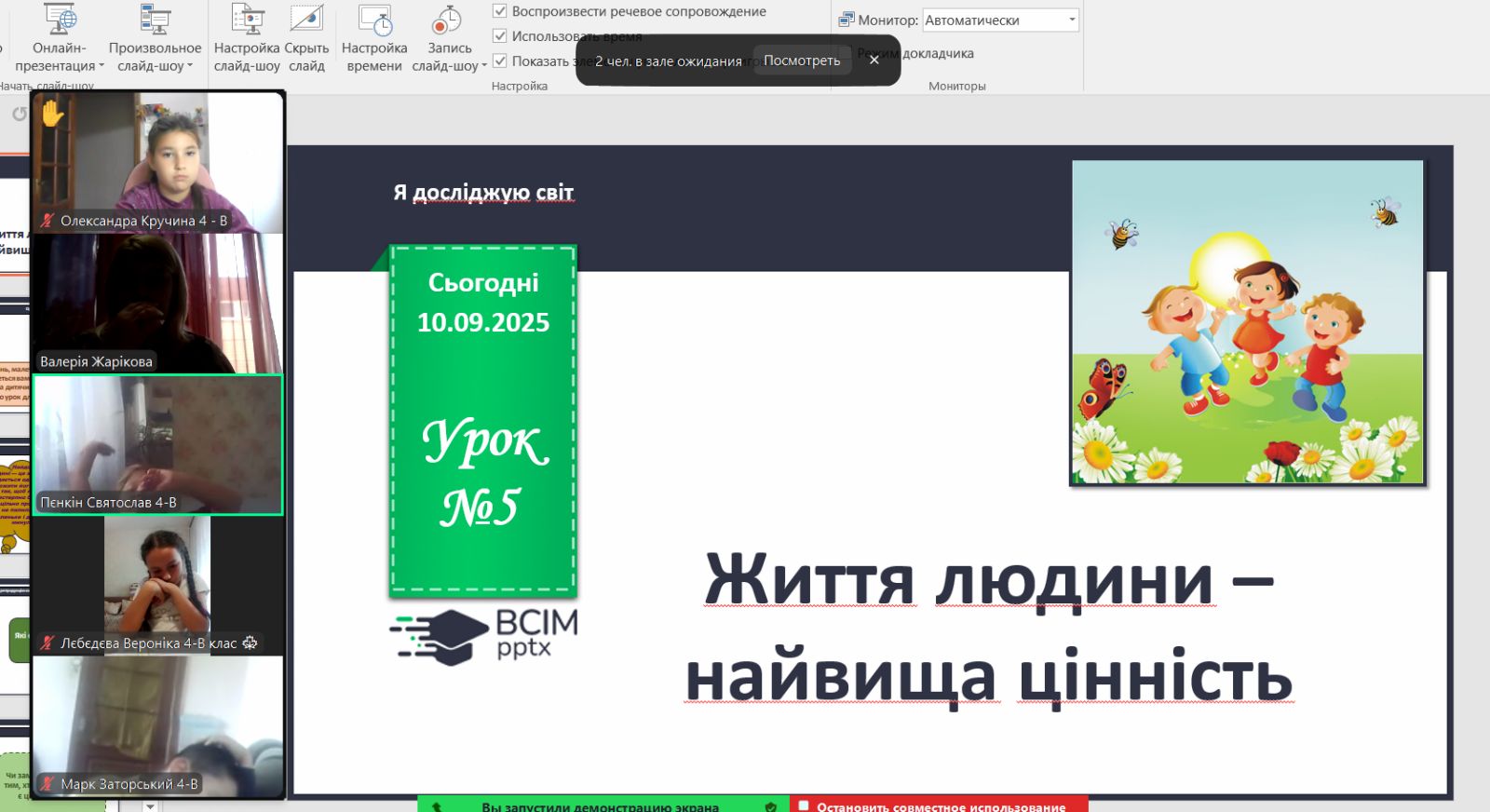The width and height of the screenshot is (1490, 812).
Task: Click muted microphone icon beside Олександра Кручина
Action: [x=47, y=221]
